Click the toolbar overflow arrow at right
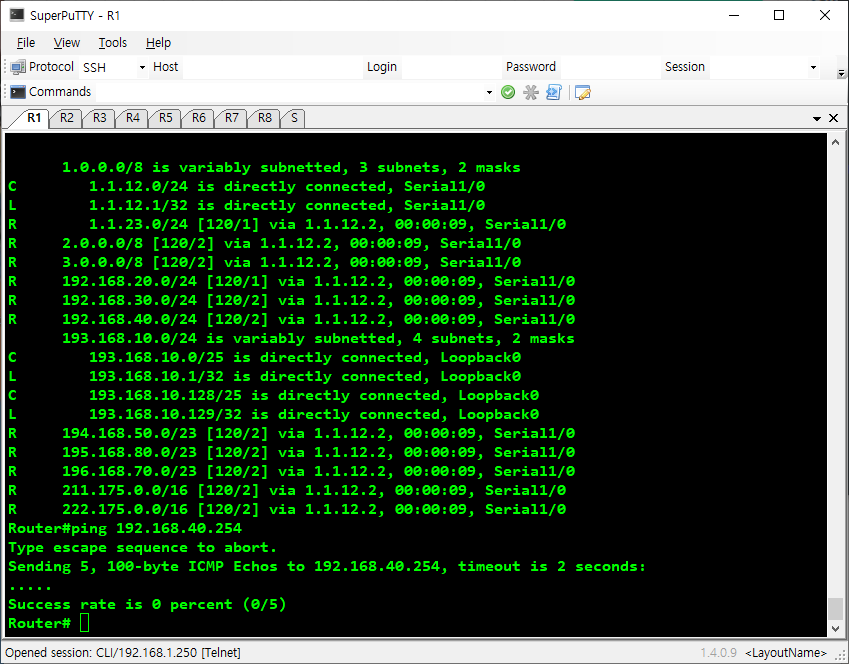Viewport: 849px width, 664px height. (x=841, y=73)
